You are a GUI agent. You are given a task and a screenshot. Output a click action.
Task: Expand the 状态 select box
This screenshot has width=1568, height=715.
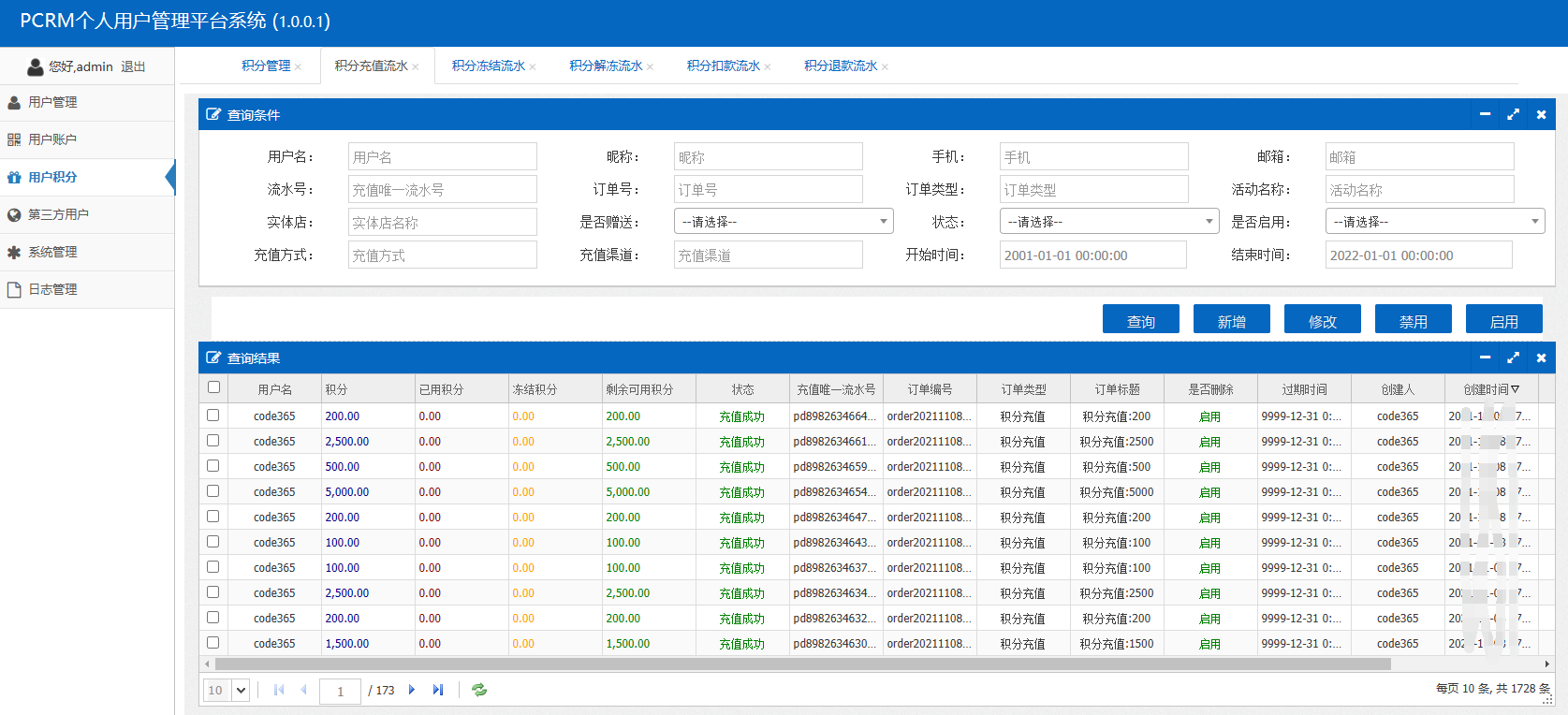pos(1108,222)
